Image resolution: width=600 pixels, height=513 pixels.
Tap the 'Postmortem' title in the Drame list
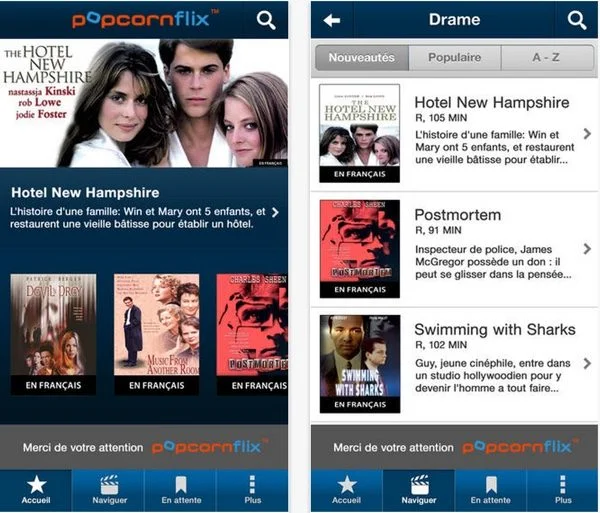(x=458, y=215)
